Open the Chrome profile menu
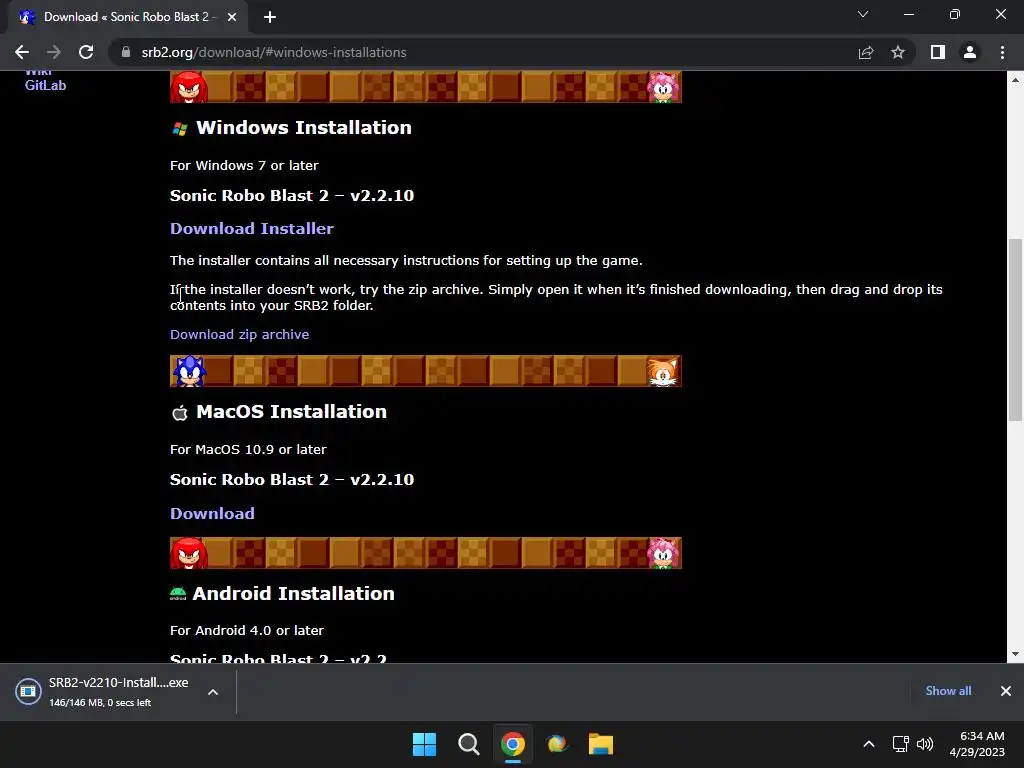 pos(970,52)
